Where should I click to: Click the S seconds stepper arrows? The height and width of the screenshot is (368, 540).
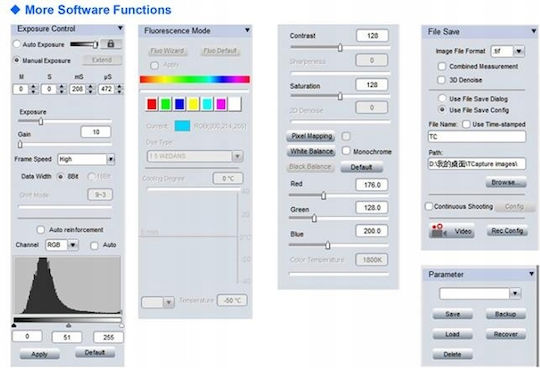click(62, 89)
